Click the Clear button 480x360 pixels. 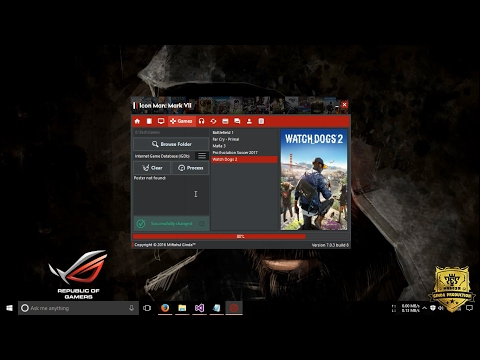[152, 168]
